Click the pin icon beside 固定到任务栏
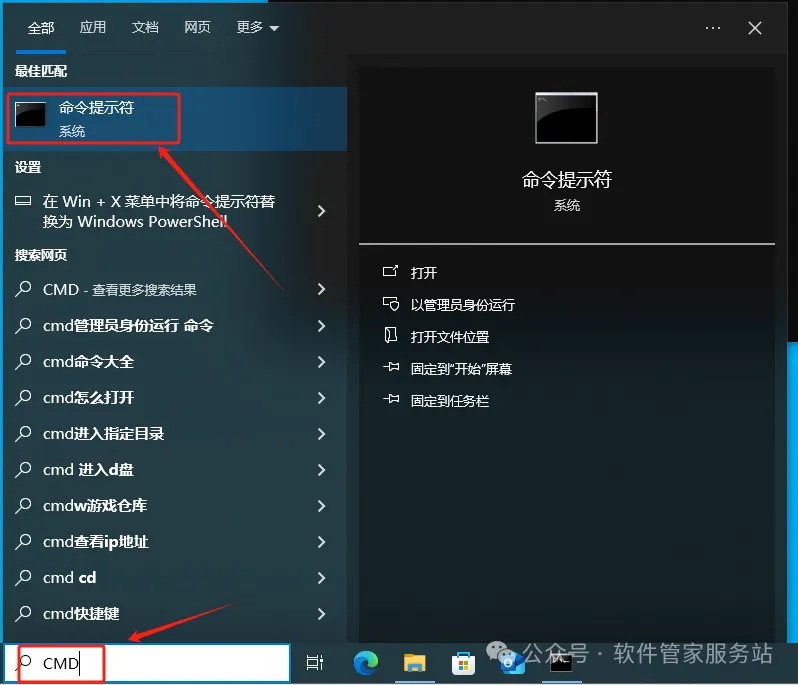 (x=391, y=399)
